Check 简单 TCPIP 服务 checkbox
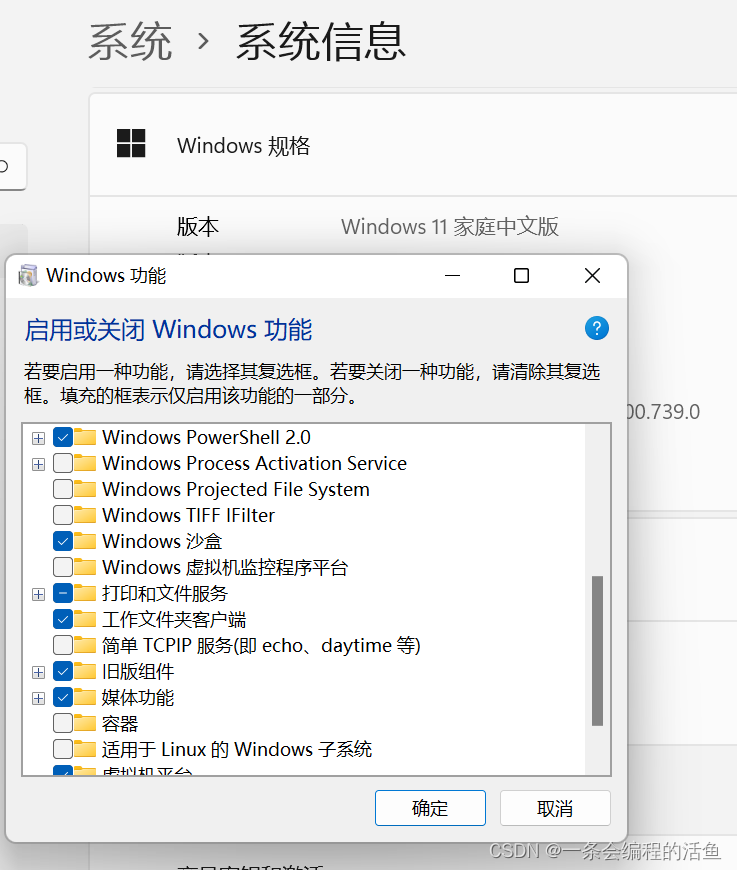 pyautogui.click(x=63, y=645)
